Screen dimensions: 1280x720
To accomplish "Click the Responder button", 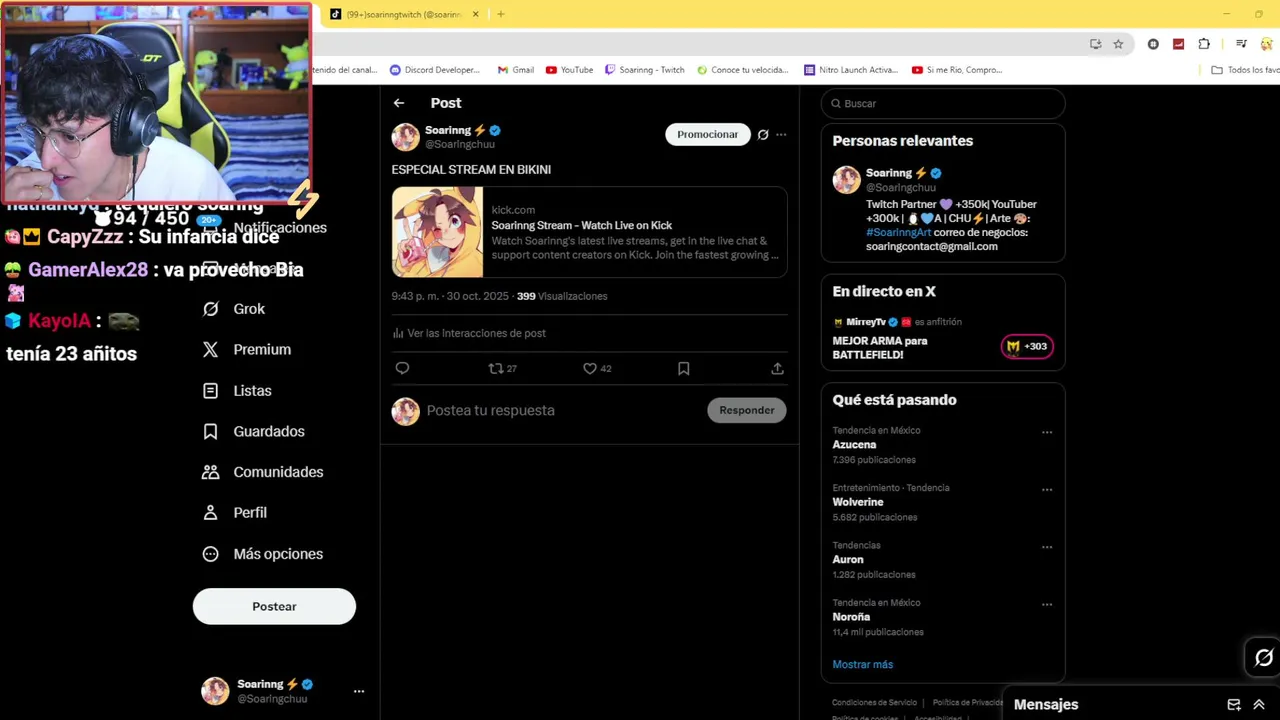I will 747,410.
